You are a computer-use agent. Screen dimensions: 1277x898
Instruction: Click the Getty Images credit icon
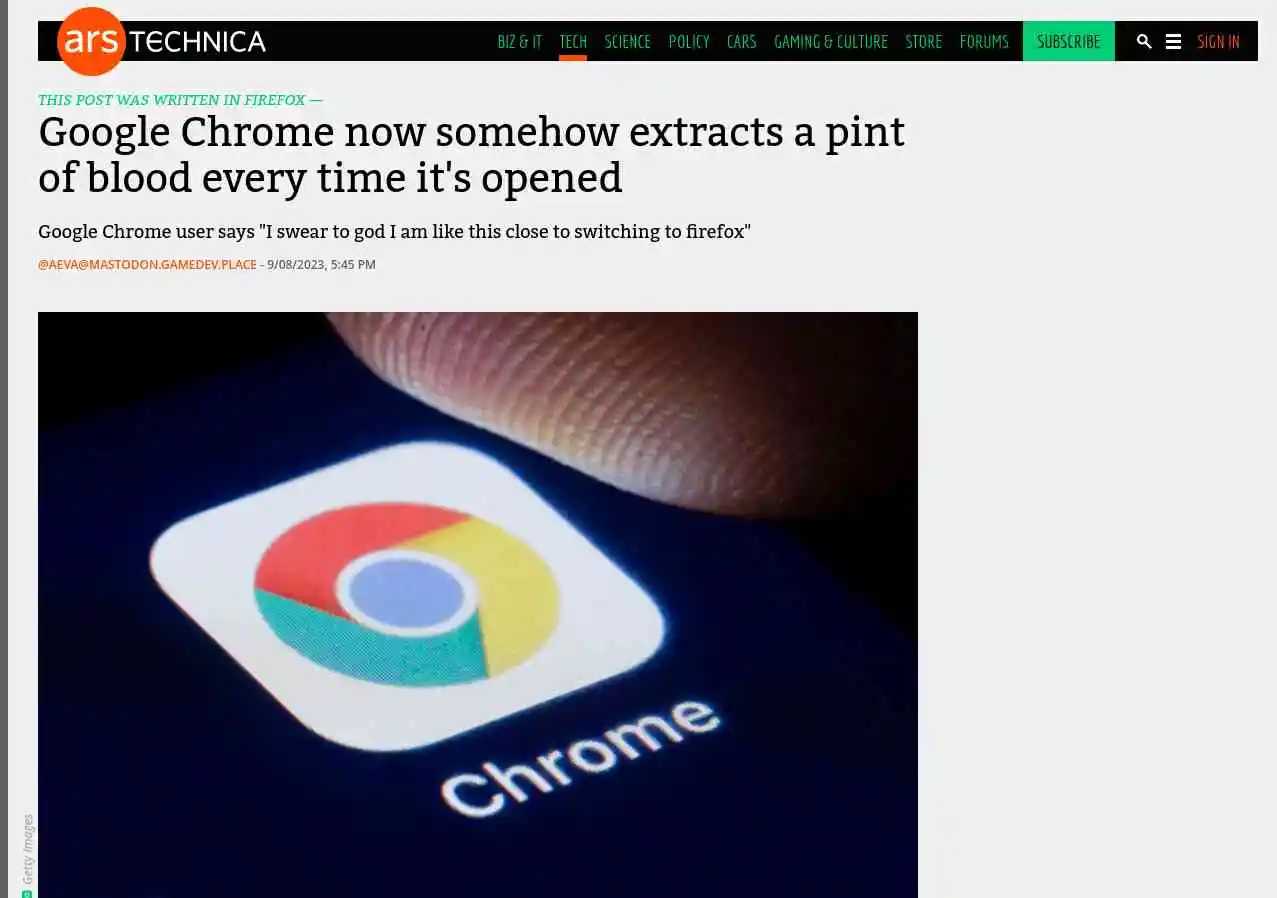[x=27, y=893]
